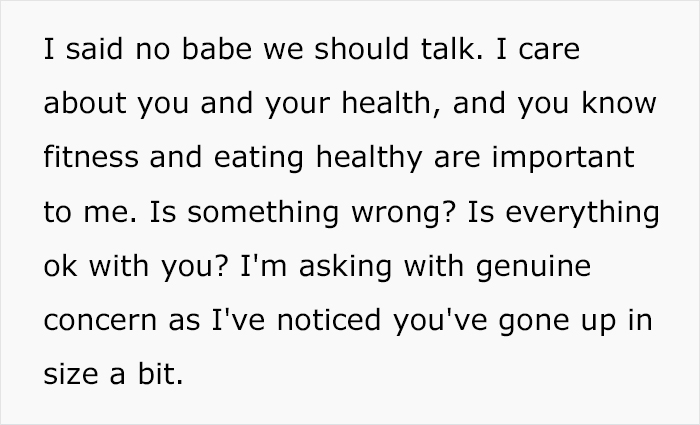Click the word "noticed" in sixth line

[329, 320]
